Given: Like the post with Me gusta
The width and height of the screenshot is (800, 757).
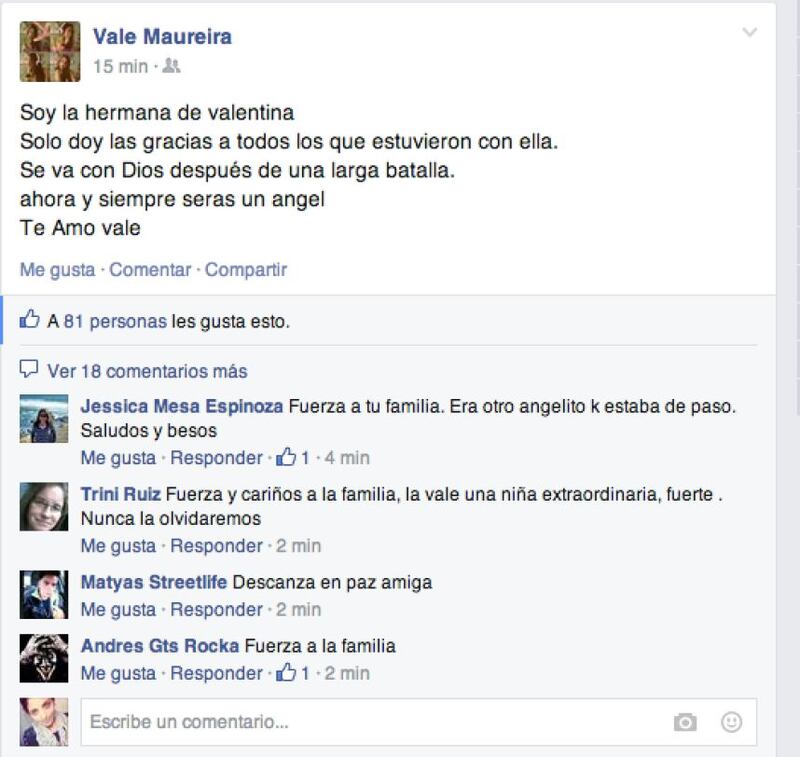Looking at the screenshot, I should (x=57, y=269).
